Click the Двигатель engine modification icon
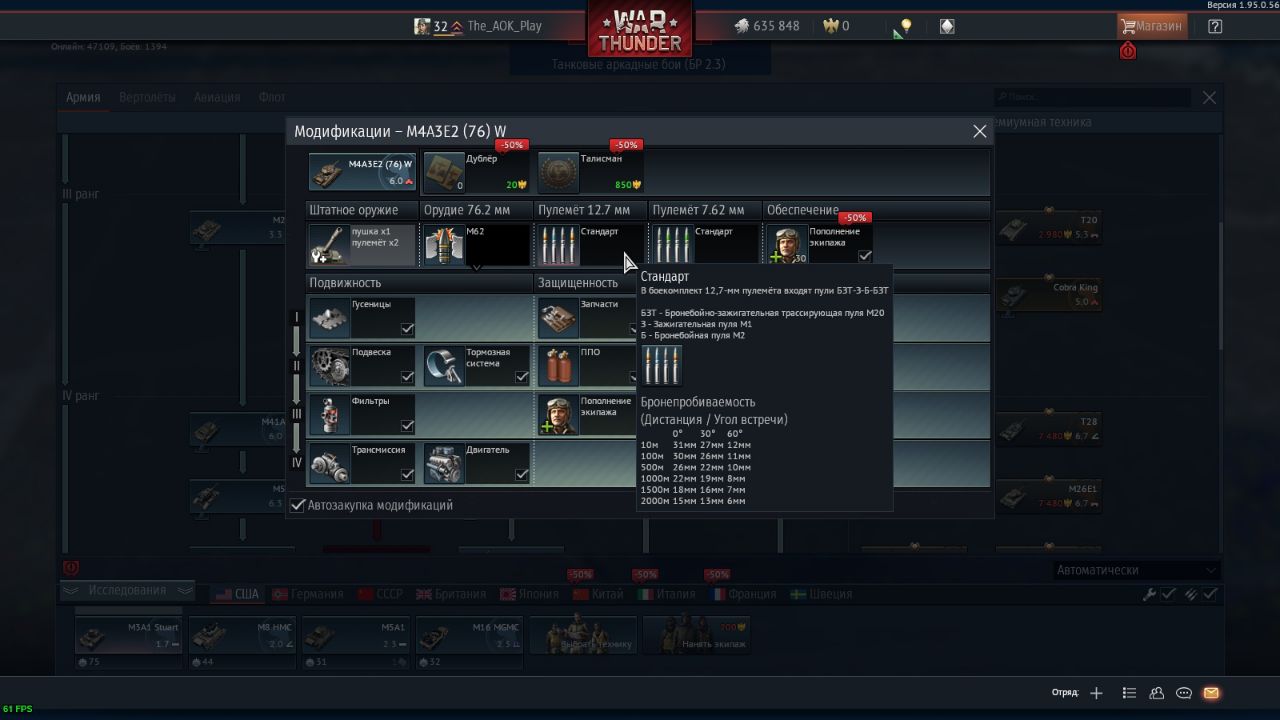 [443, 464]
